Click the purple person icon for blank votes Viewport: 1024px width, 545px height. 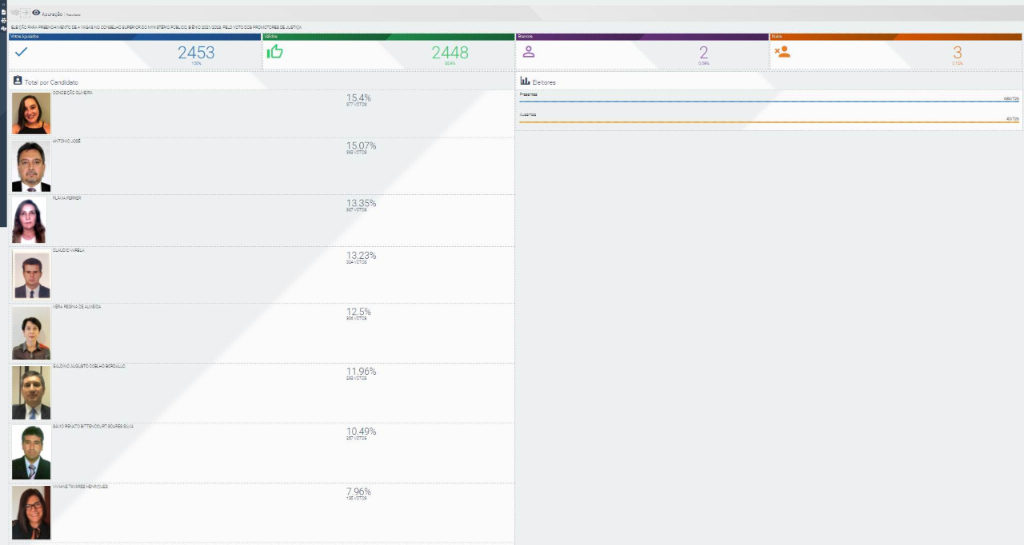click(x=529, y=52)
